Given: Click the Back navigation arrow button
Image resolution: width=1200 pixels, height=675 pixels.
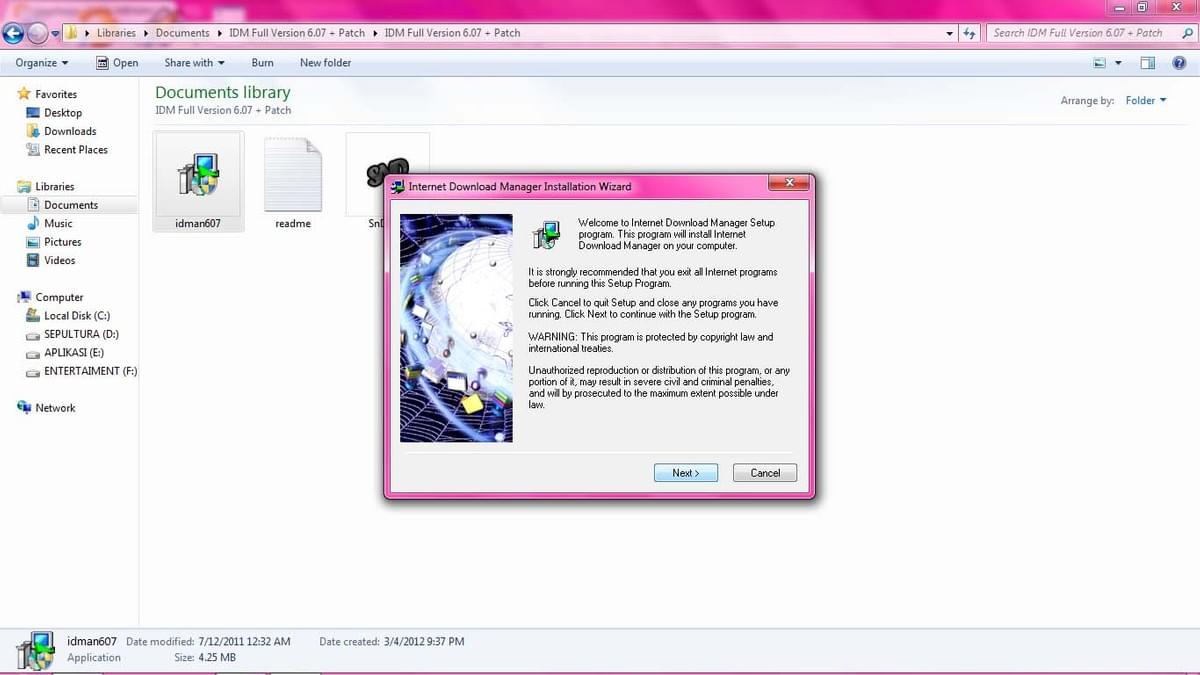Looking at the screenshot, I should (x=13, y=33).
